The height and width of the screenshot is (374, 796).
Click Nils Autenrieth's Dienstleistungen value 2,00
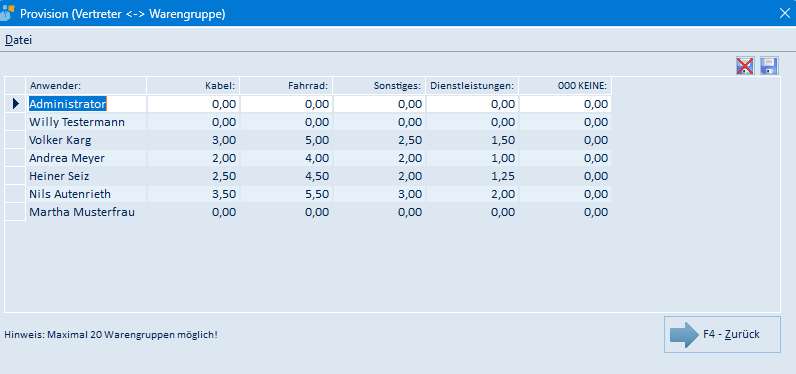click(x=472, y=194)
